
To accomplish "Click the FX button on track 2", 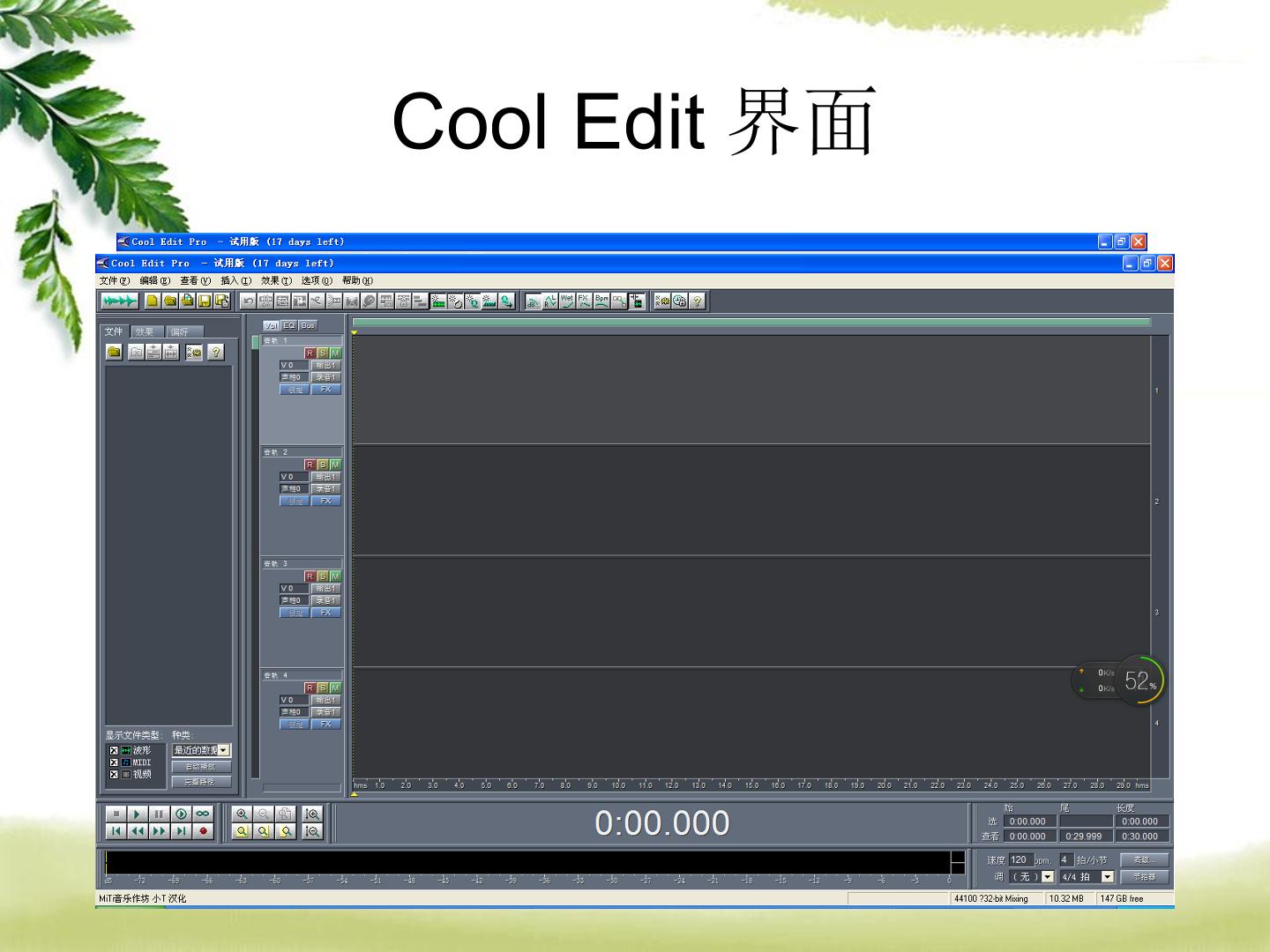I will (x=326, y=501).
